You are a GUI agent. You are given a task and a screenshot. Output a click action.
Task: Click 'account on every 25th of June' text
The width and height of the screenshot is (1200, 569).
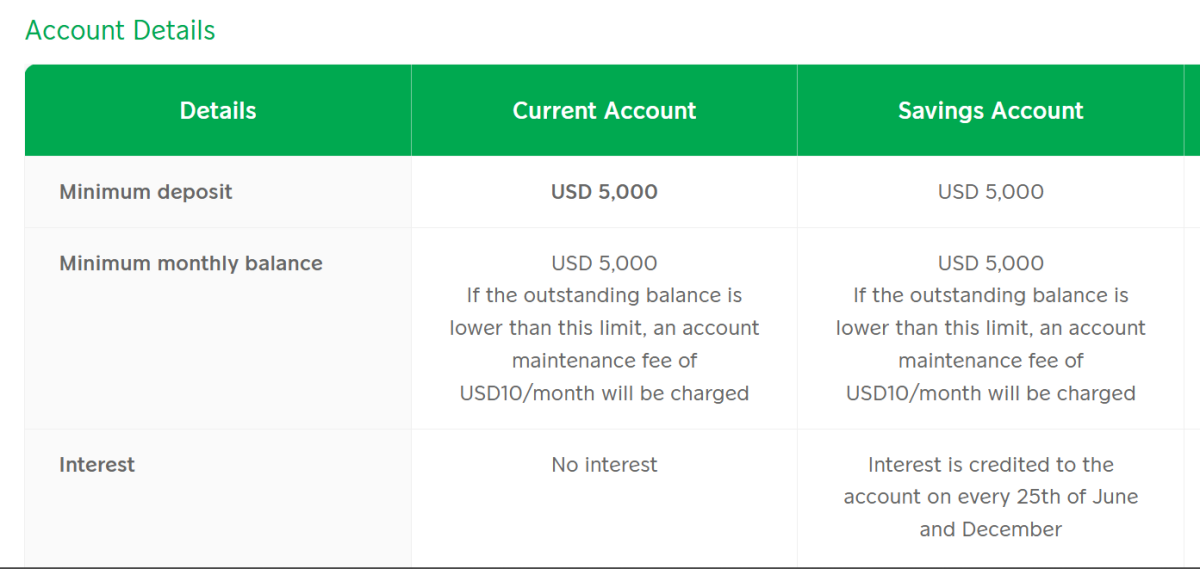click(990, 497)
